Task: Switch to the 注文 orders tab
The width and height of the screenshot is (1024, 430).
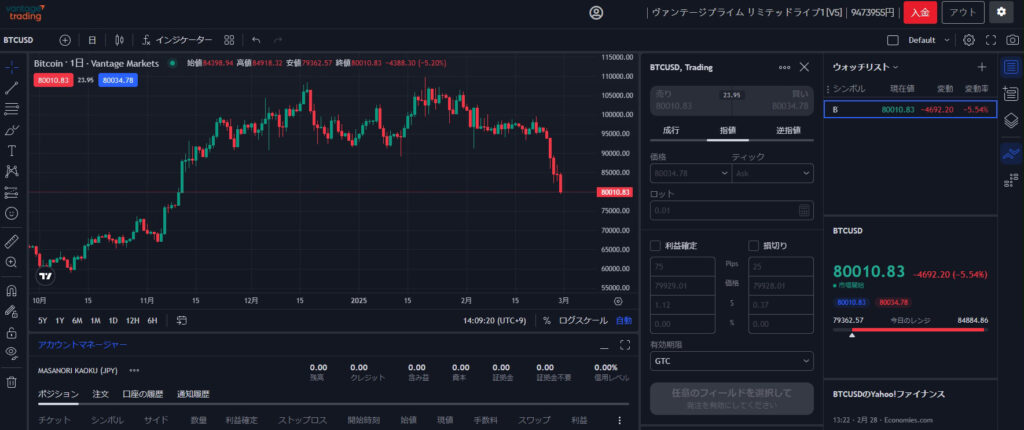Action: (101, 394)
